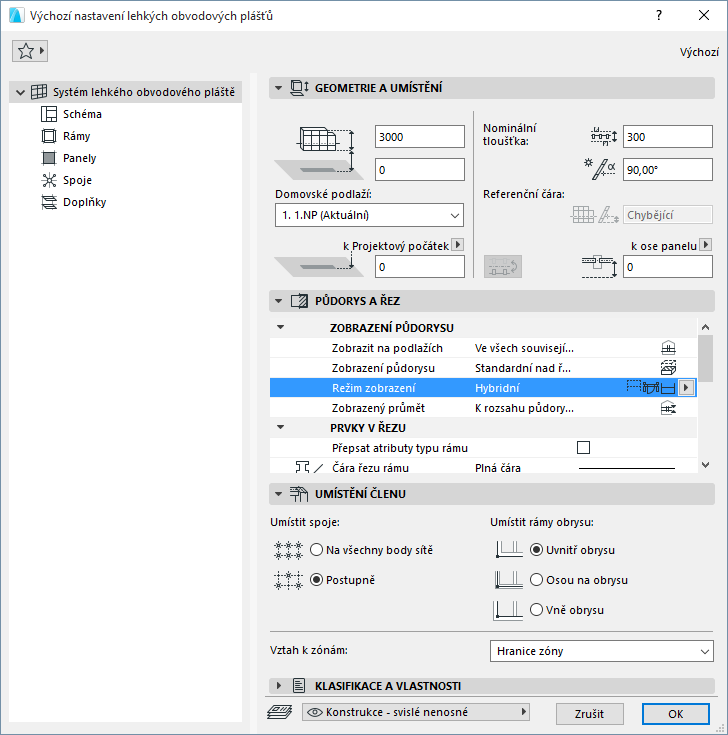Select the Uvnitř obrysu radio button
The image size is (728, 735).
click(536, 549)
